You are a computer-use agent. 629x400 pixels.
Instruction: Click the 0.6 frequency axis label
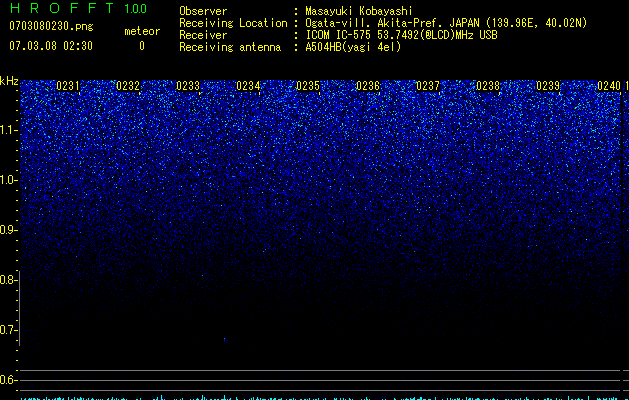pyautogui.click(x=8, y=380)
